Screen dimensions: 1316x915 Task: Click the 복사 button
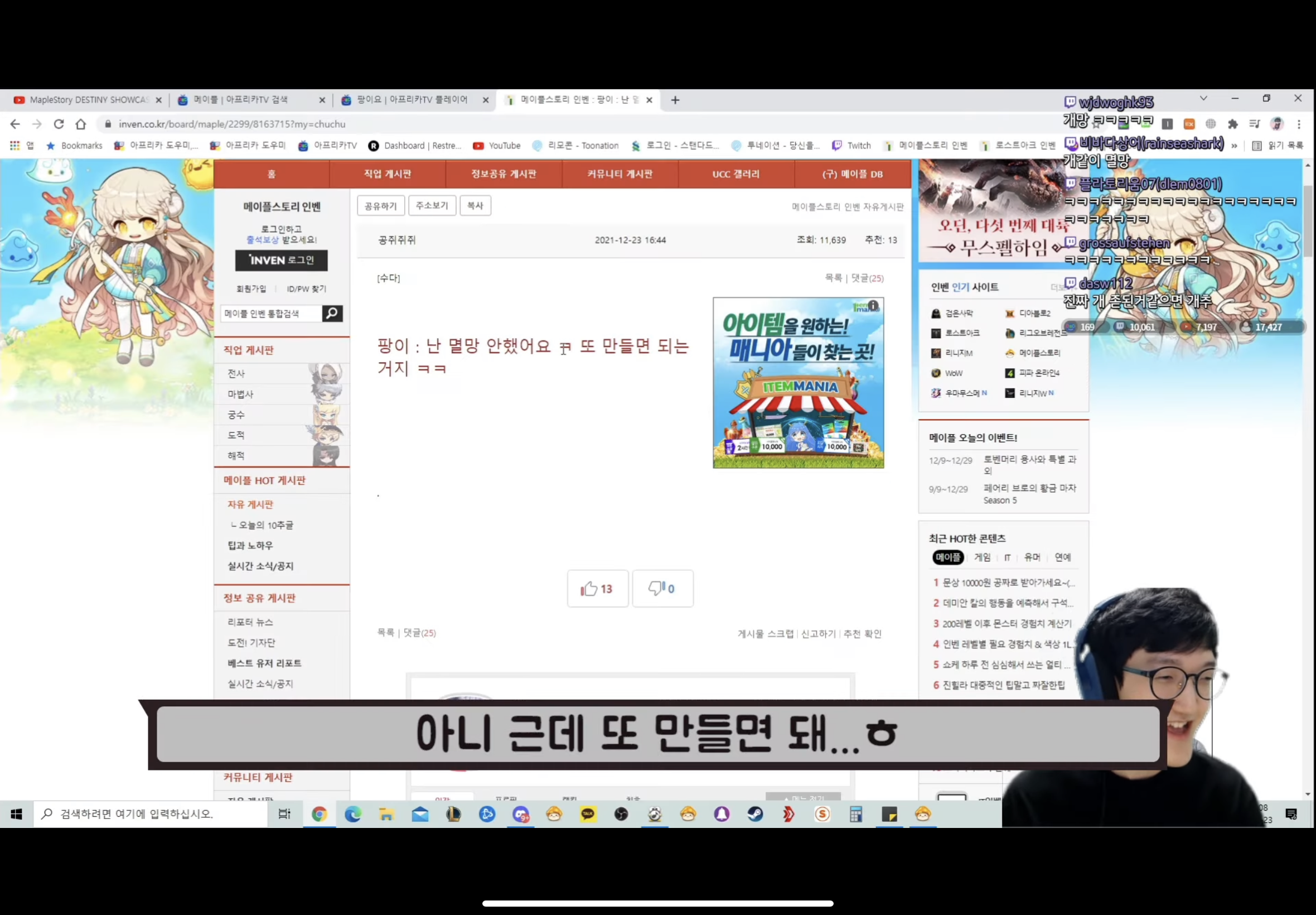475,206
